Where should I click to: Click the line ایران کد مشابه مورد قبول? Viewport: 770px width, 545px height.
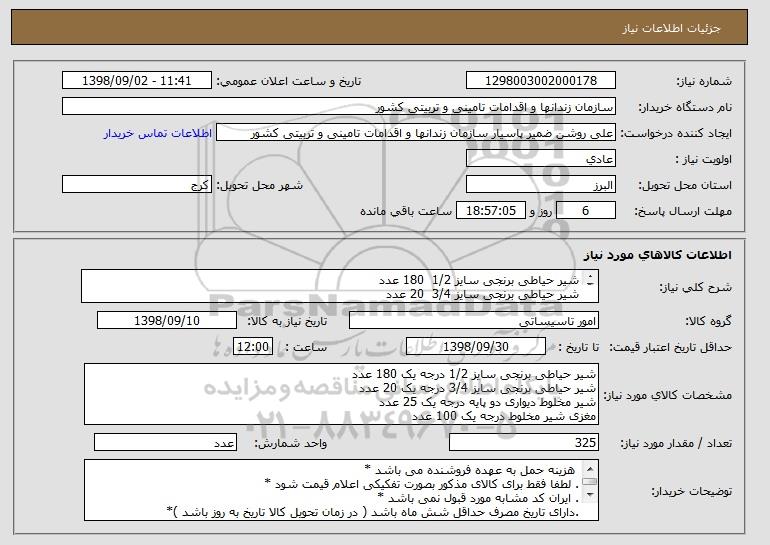pyautogui.click(x=478, y=498)
